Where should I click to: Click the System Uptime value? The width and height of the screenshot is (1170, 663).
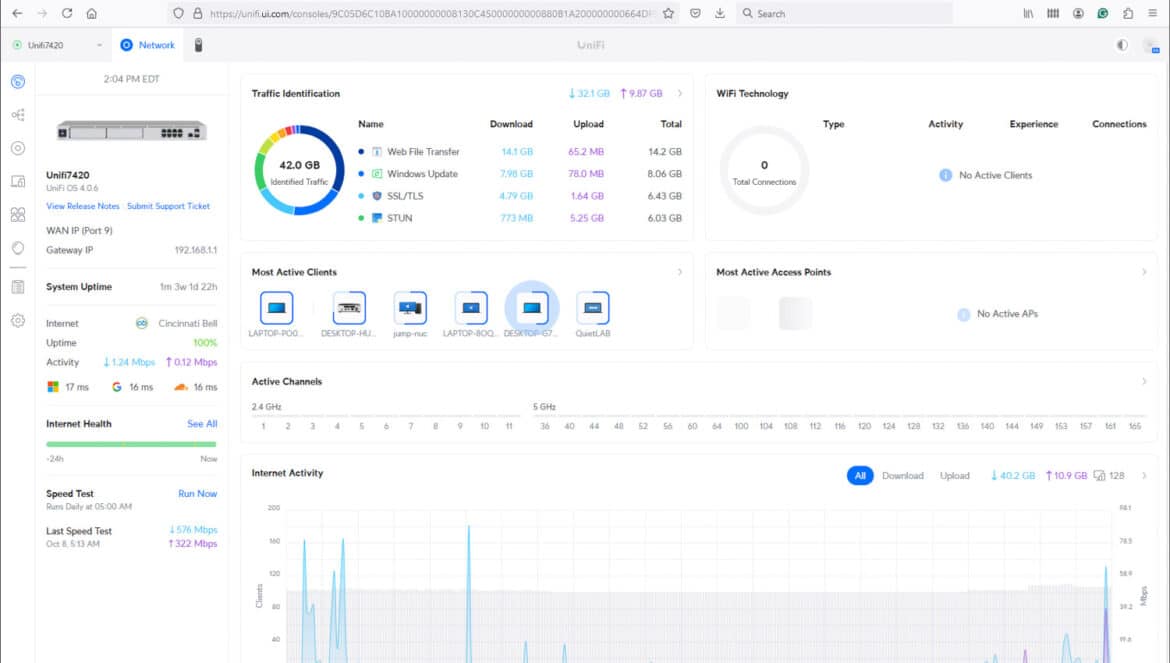(x=188, y=286)
